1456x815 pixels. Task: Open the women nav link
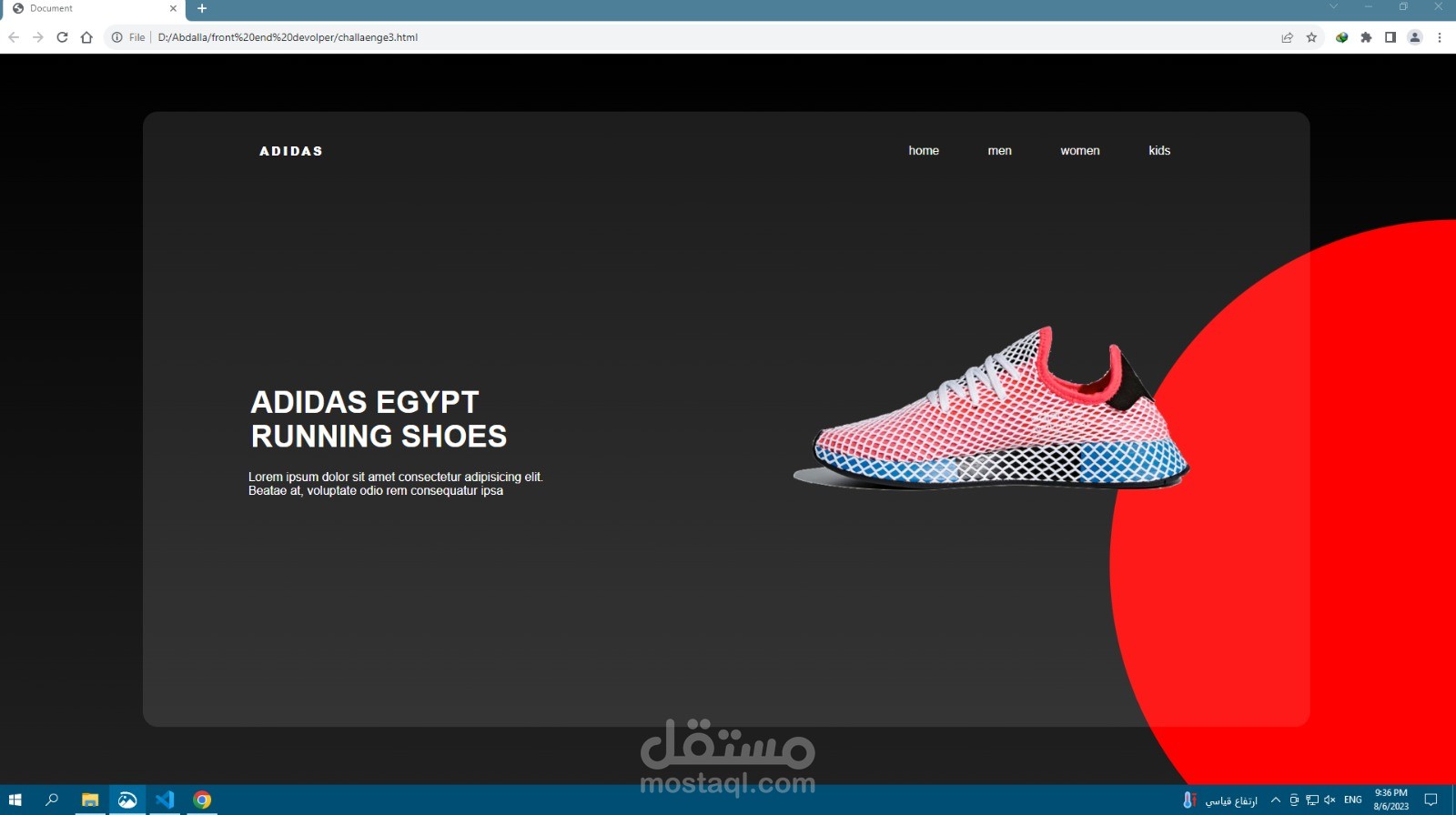pos(1080,151)
